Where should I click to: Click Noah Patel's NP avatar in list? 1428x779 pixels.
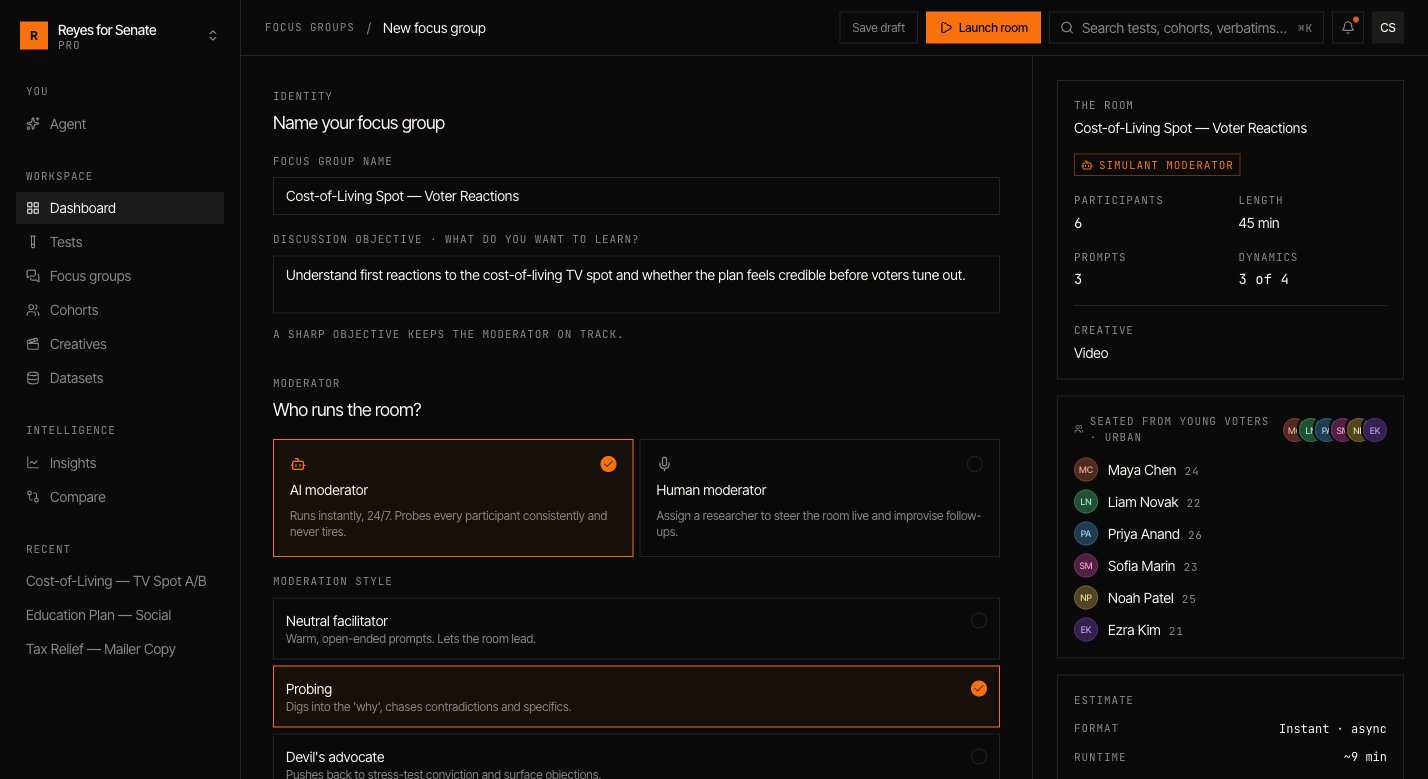pyautogui.click(x=1086, y=598)
